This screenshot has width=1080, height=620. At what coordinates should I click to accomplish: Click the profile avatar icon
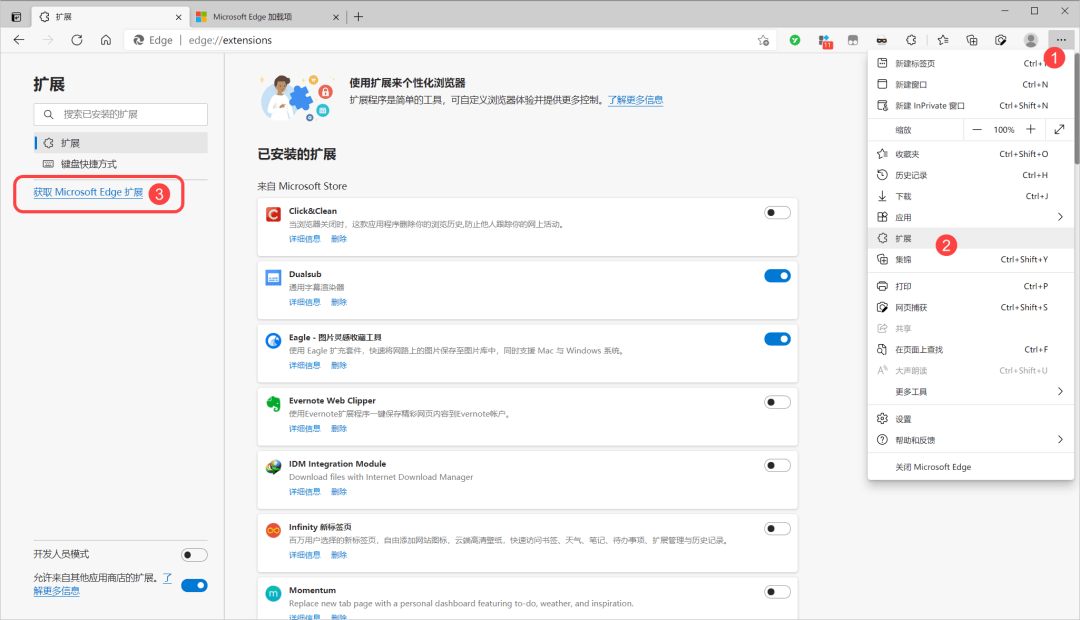pos(1030,40)
